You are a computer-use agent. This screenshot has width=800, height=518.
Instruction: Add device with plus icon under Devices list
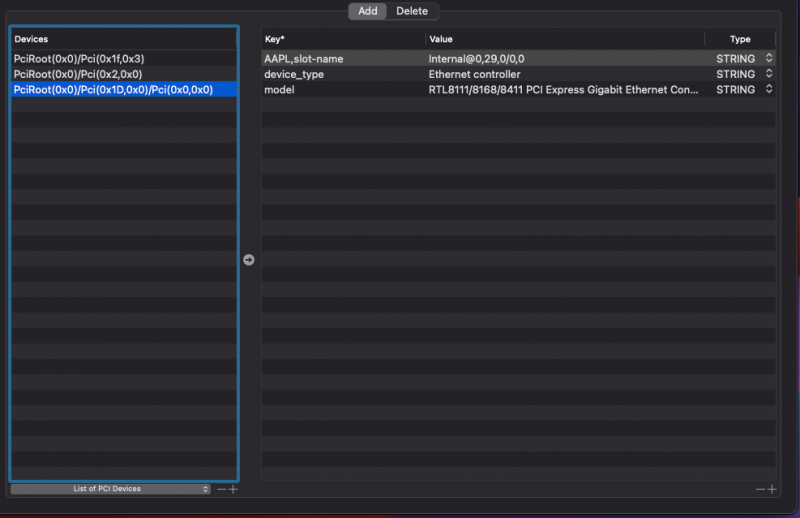coord(233,489)
